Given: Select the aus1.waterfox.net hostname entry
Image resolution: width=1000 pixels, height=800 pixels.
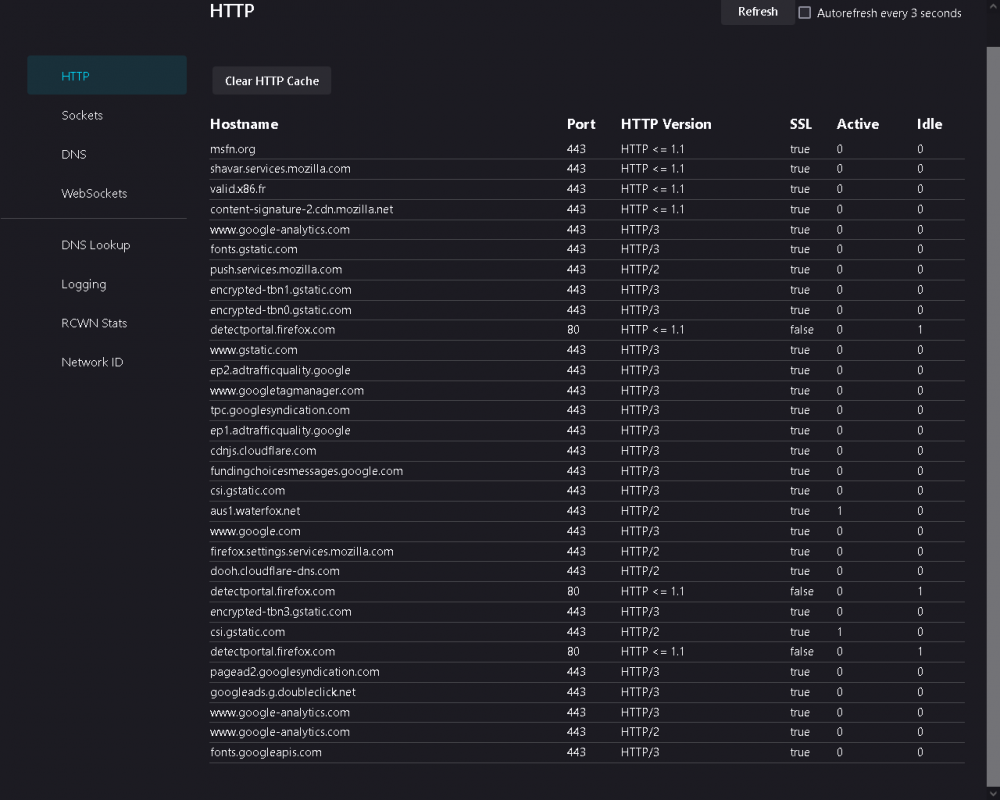Looking at the screenshot, I should [255, 511].
